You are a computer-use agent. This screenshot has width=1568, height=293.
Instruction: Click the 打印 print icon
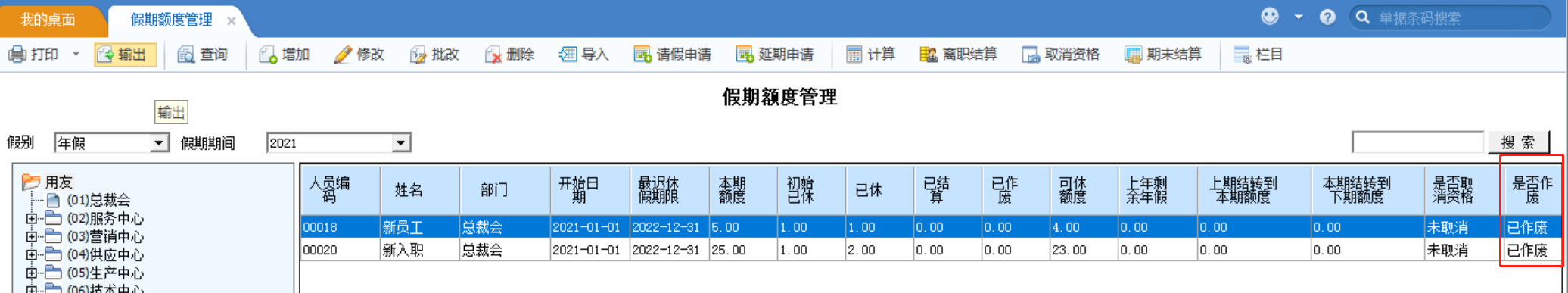pyautogui.click(x=17, y=55)
